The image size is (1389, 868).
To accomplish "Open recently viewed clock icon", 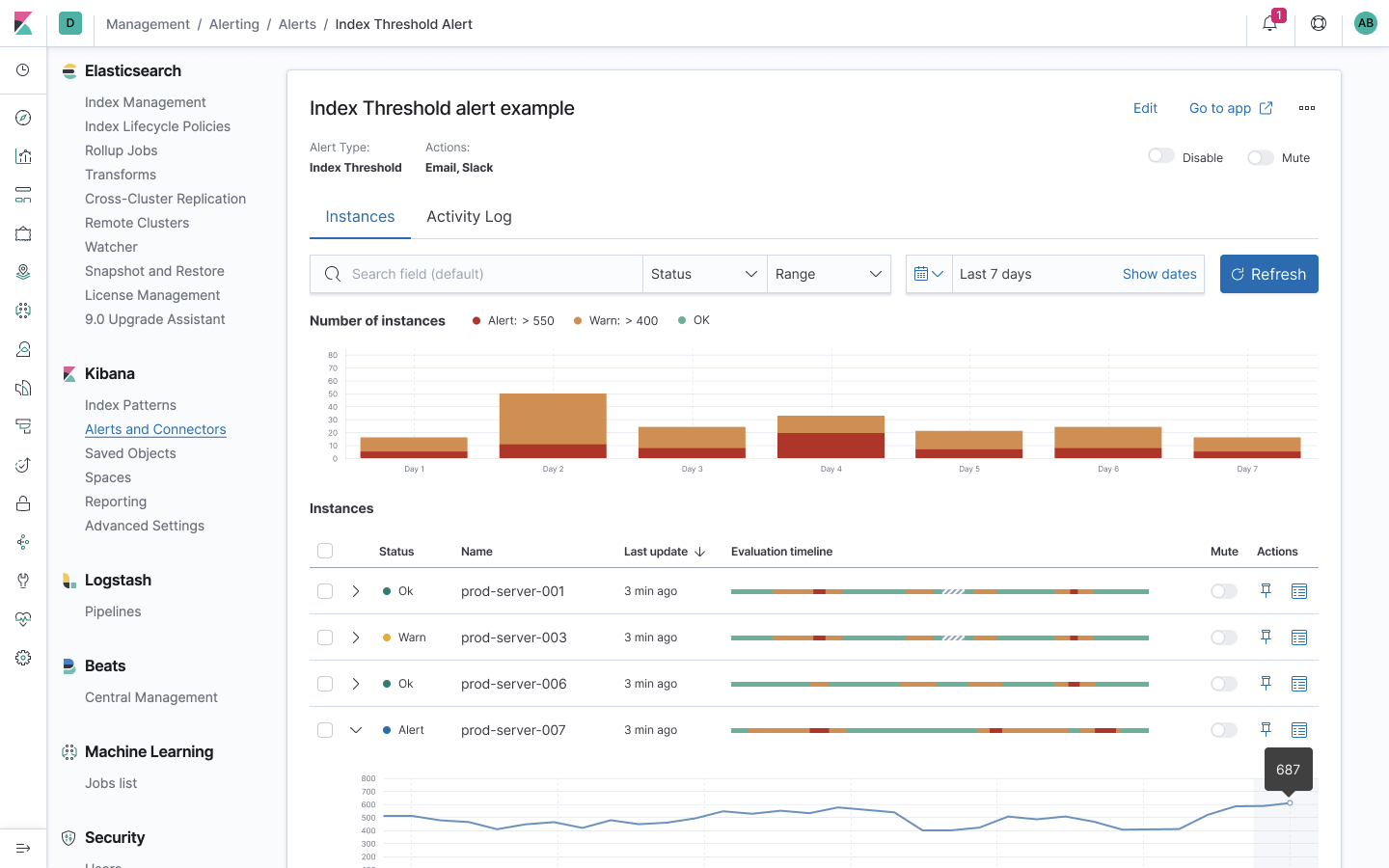I will [23, 70].
